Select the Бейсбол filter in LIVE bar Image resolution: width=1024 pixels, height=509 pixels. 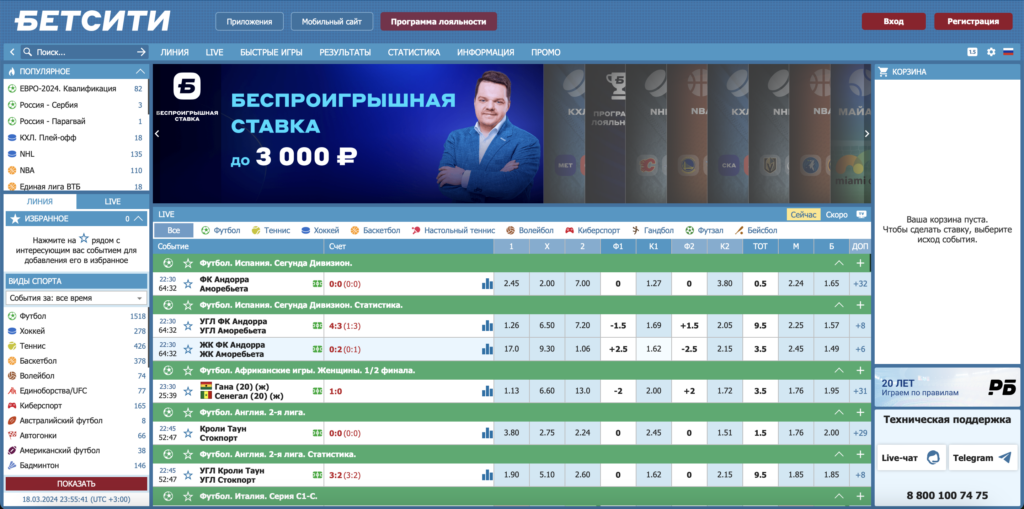coord(756,231)
